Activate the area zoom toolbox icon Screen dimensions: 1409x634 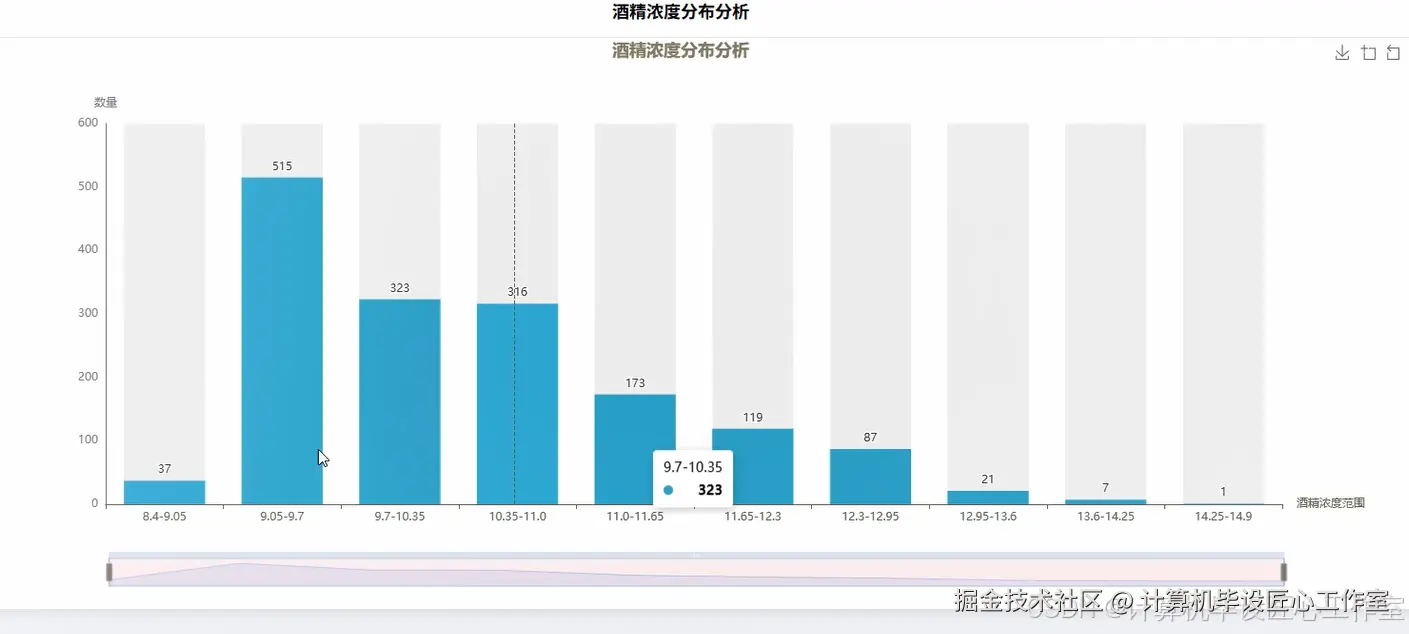(x=1368, y=52)
